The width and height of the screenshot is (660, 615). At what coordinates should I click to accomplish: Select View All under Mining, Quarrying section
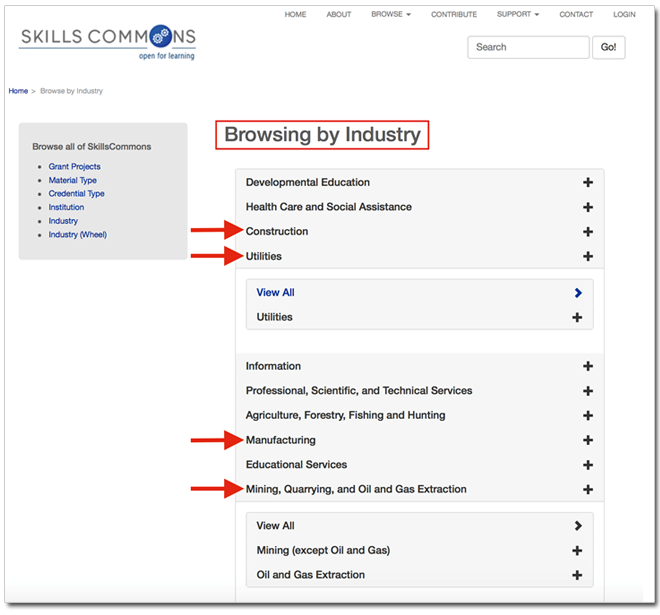click(275, 526)
